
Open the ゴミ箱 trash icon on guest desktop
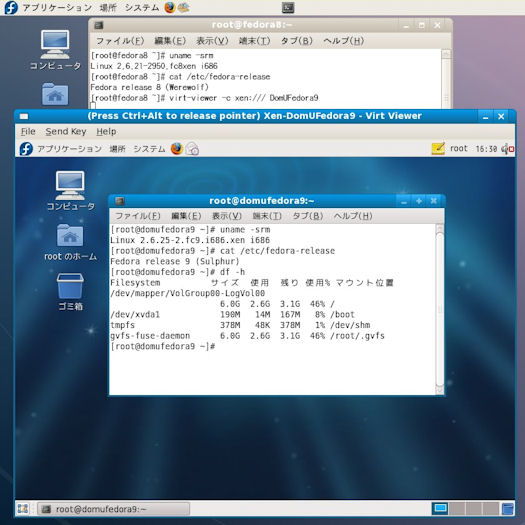pos(70,292)
